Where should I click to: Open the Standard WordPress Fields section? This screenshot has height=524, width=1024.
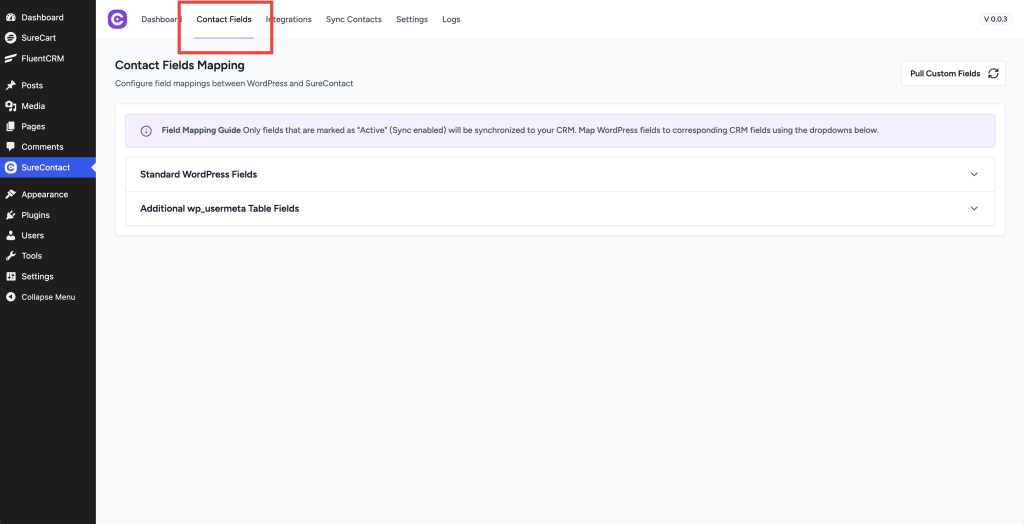[x=560, y=174]
